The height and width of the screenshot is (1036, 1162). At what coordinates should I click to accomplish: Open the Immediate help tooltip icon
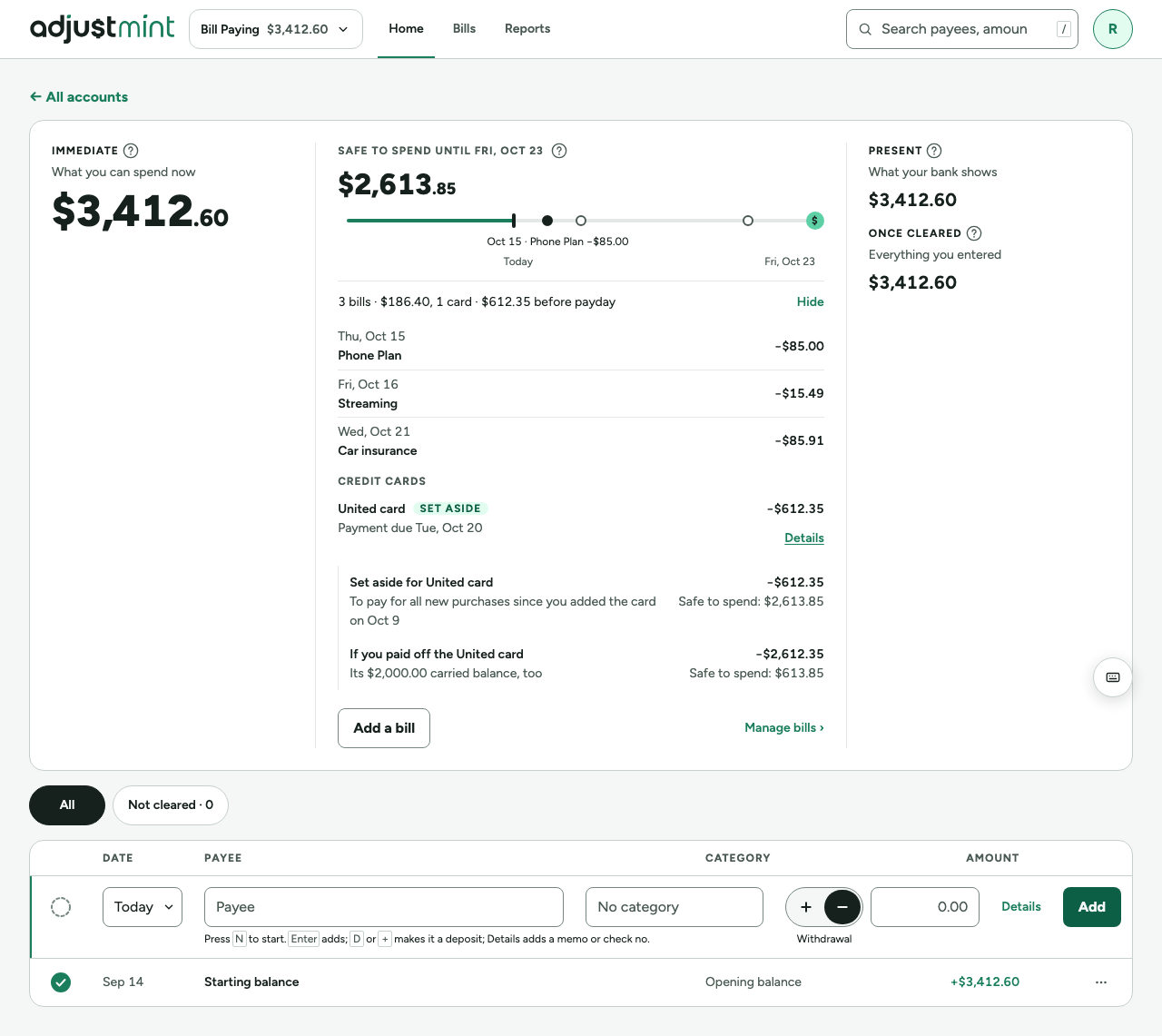(x=131, y=151)
